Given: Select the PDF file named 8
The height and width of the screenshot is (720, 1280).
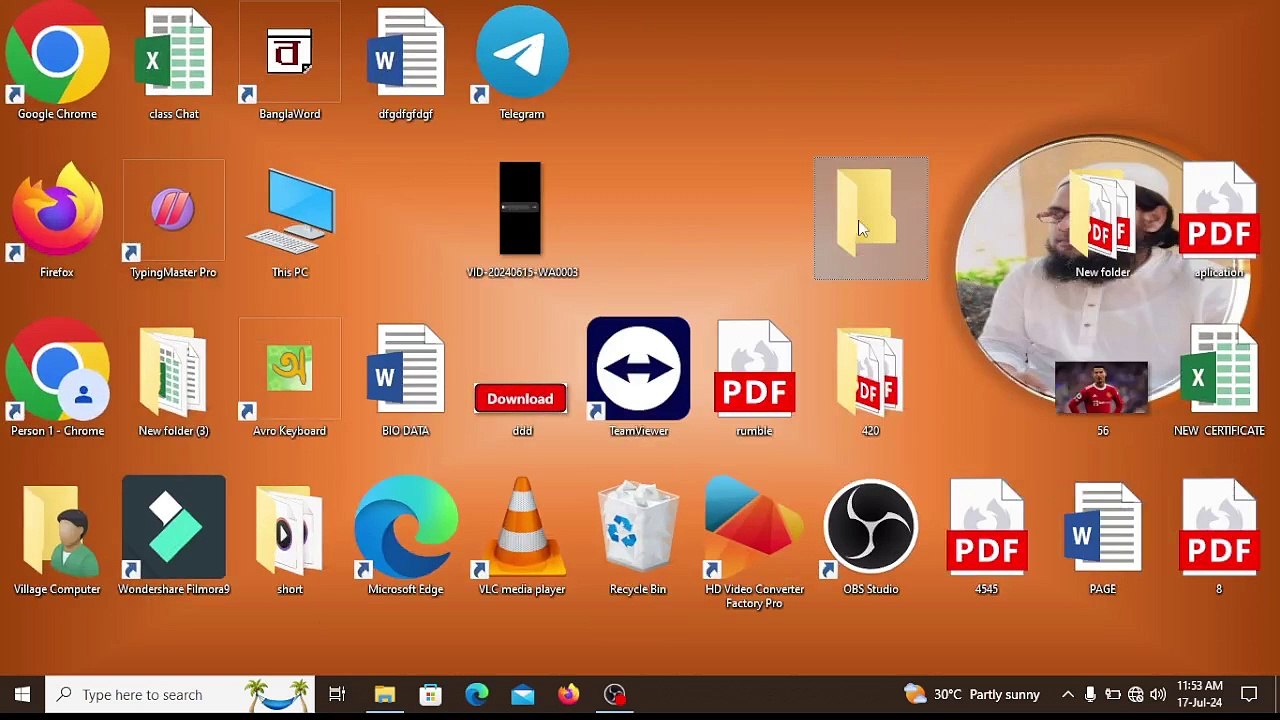Looking at the screenshot, I should coord(1219,537).
